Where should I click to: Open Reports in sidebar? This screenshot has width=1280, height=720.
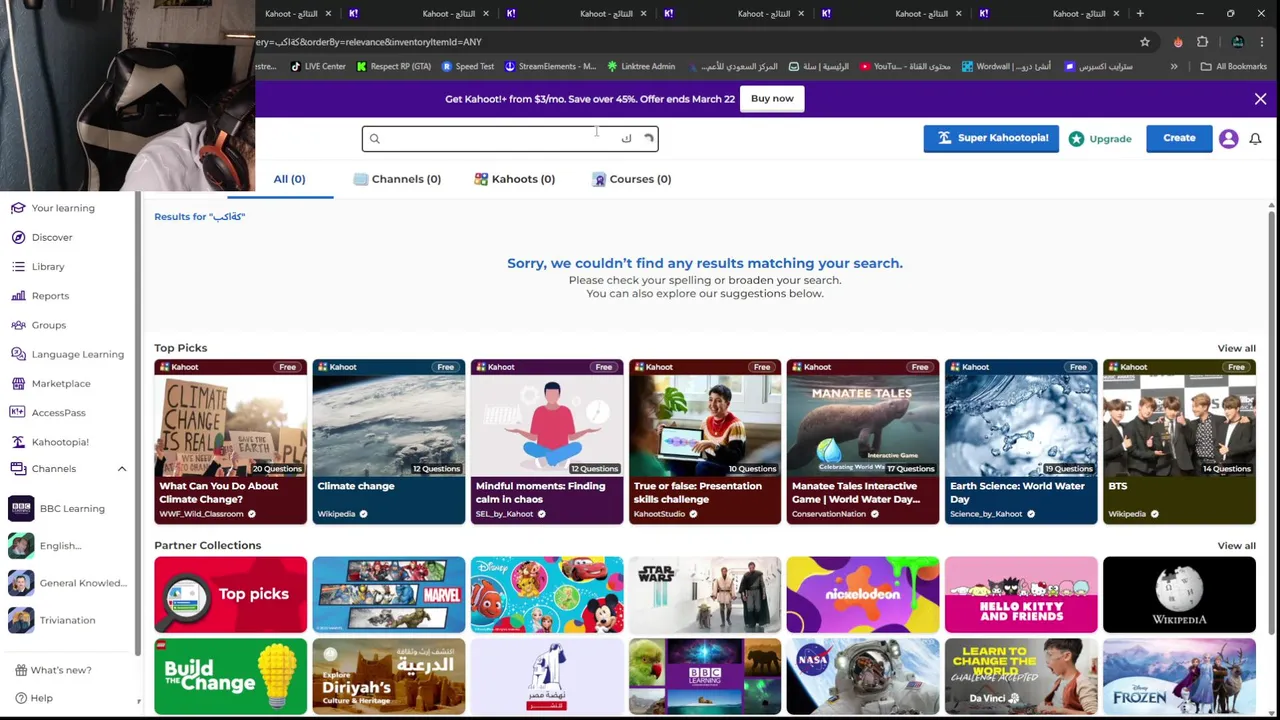(40, 296)
